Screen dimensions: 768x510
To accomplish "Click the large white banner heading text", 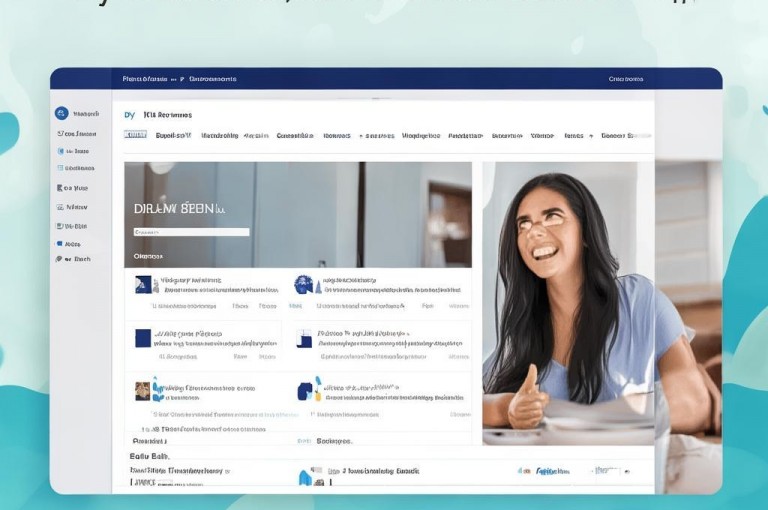I will coord(179,209).
